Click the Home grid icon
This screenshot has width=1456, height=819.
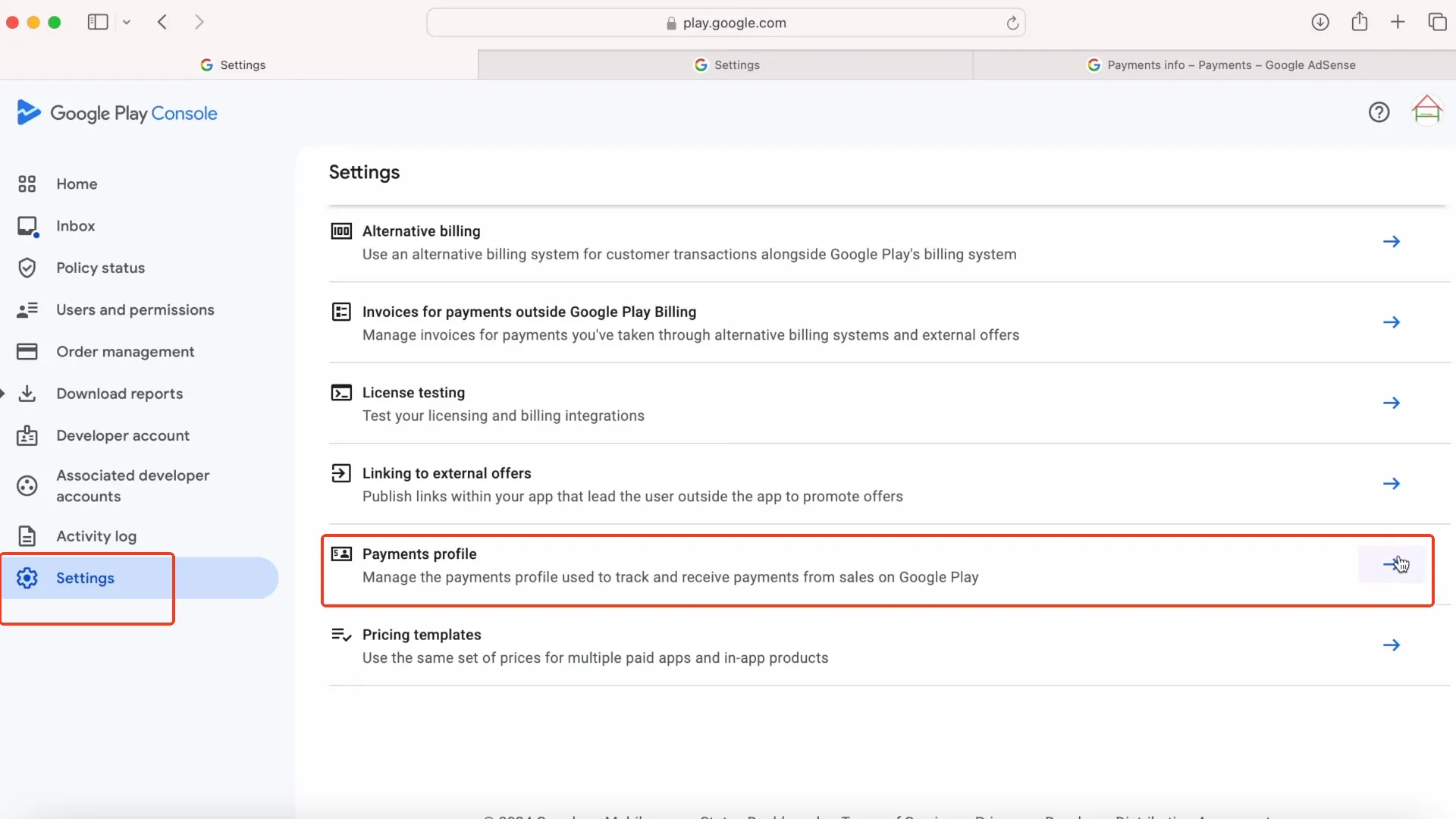click(27, 184)
